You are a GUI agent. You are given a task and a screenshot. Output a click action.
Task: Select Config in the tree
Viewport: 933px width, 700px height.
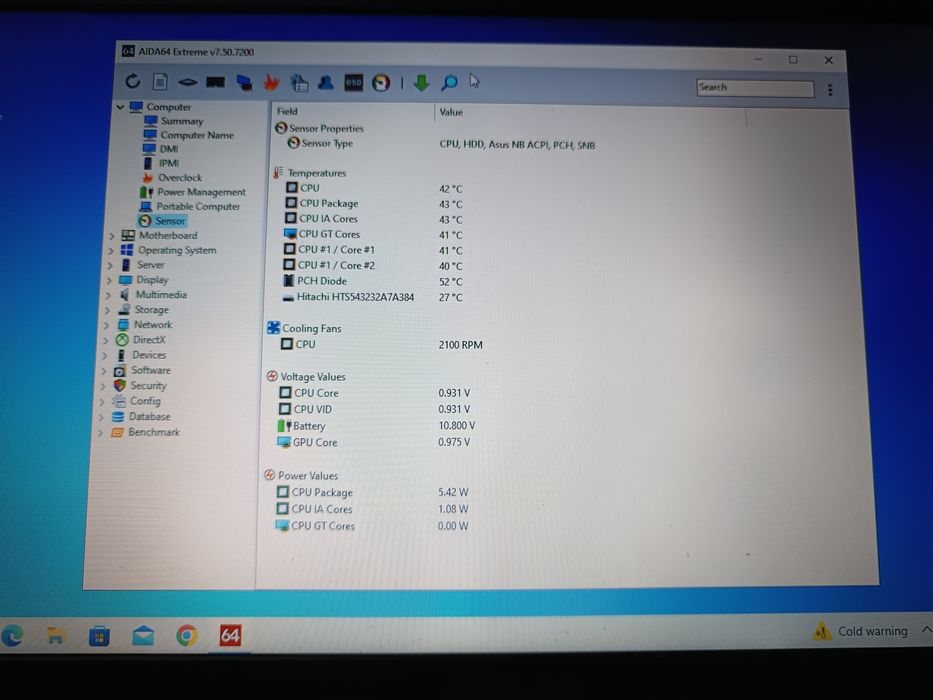[136, 401]
